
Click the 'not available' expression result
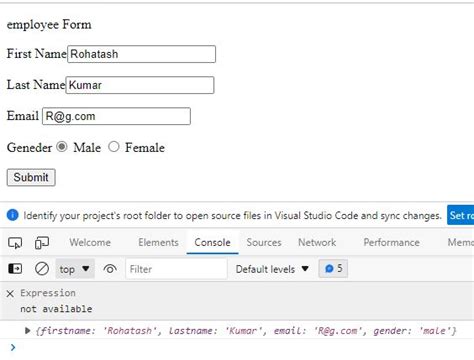(56, 309)
